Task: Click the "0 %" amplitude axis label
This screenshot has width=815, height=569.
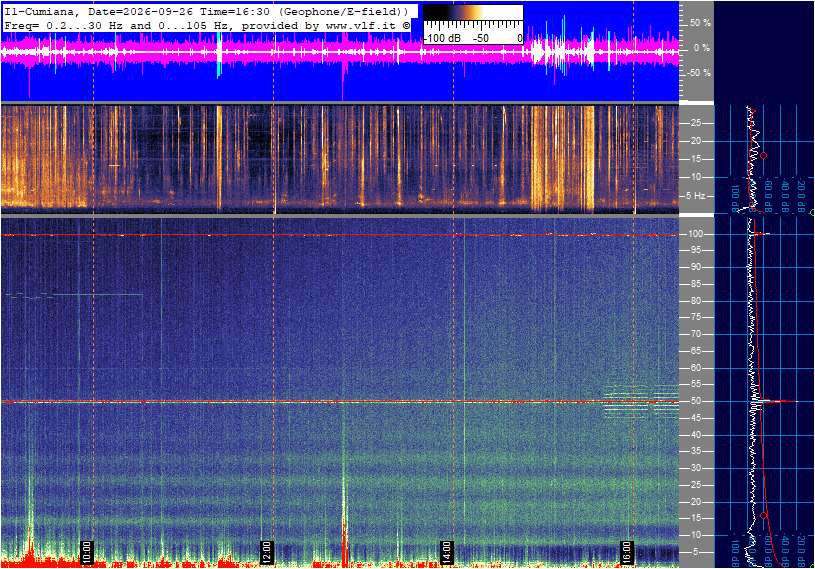Action: click(x=702, y=48)
